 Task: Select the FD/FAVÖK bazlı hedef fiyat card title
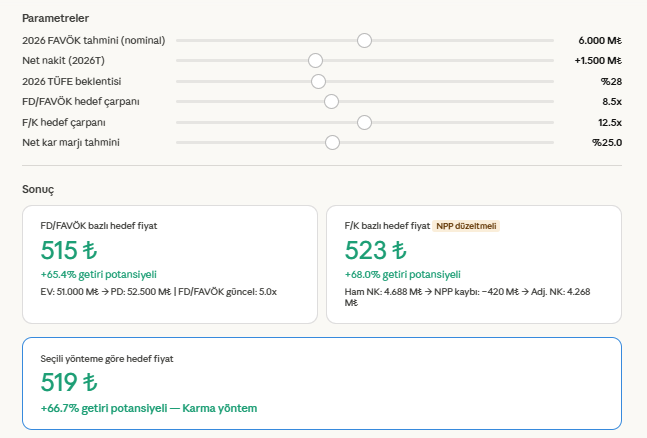(99, 226)
